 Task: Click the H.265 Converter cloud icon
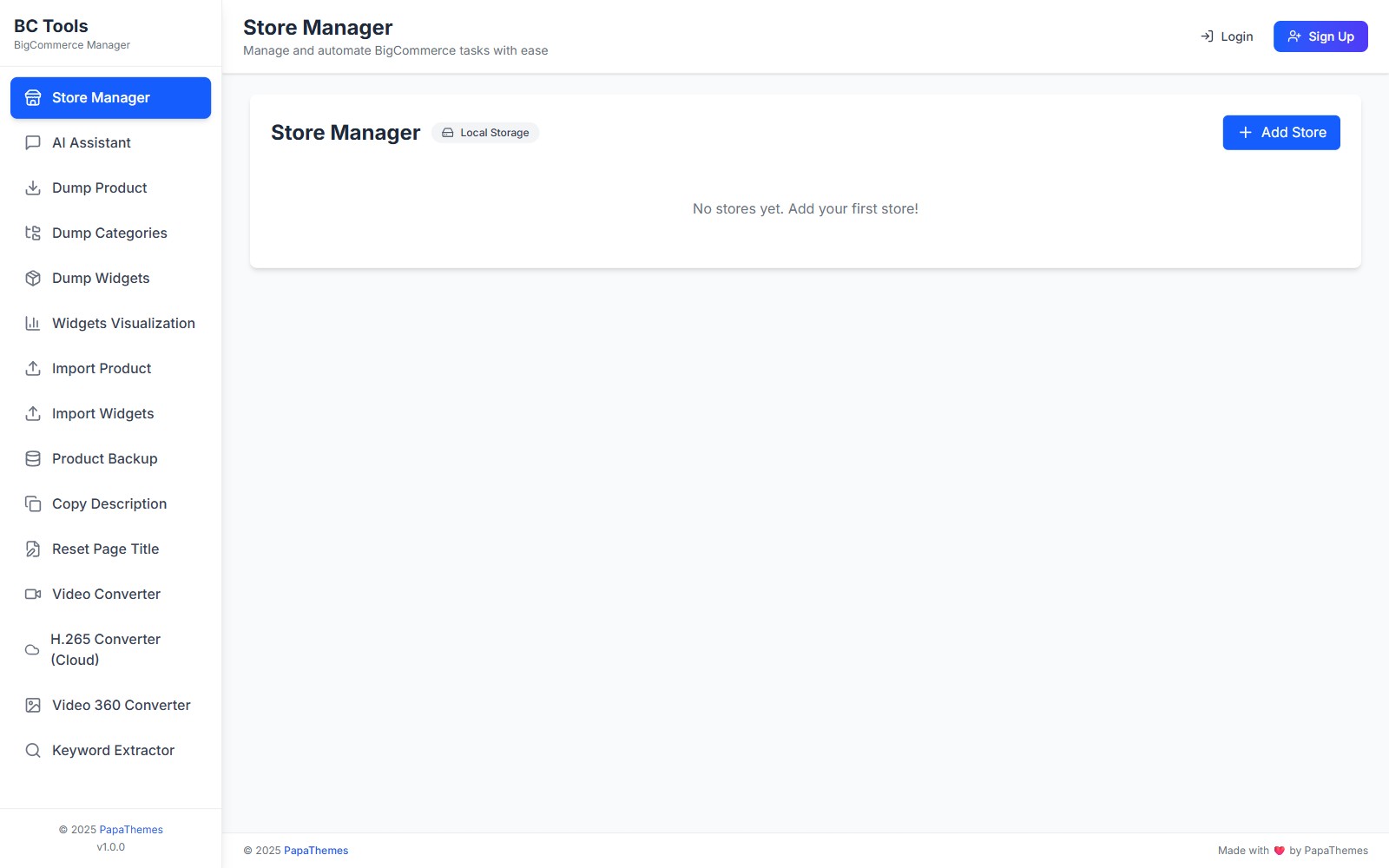point(32,650)
